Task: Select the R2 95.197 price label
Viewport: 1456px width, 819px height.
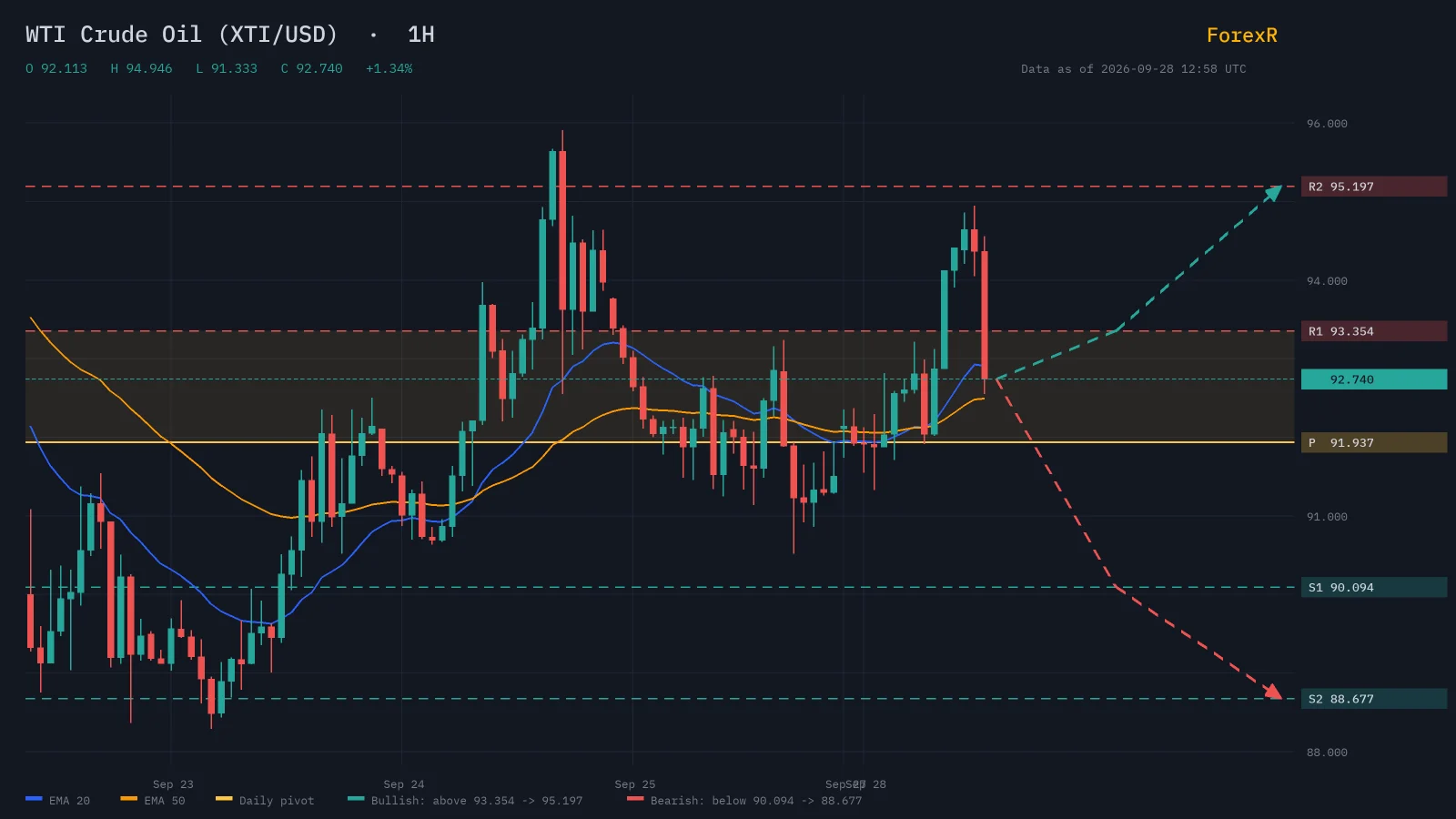Action: pyautogui.click(x=1373, y=187)
